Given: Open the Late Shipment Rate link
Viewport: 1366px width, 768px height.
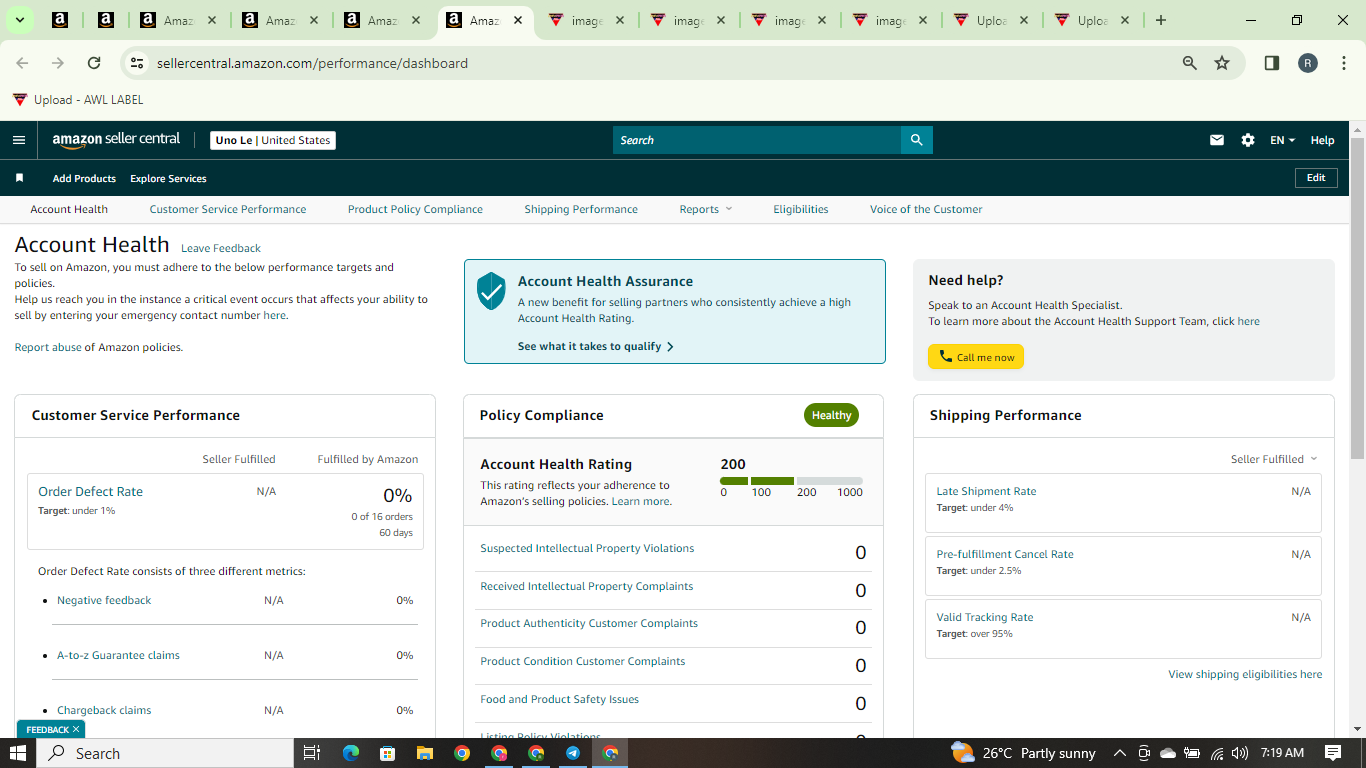Looking at the screenshot, I should [x=986, y=491].
